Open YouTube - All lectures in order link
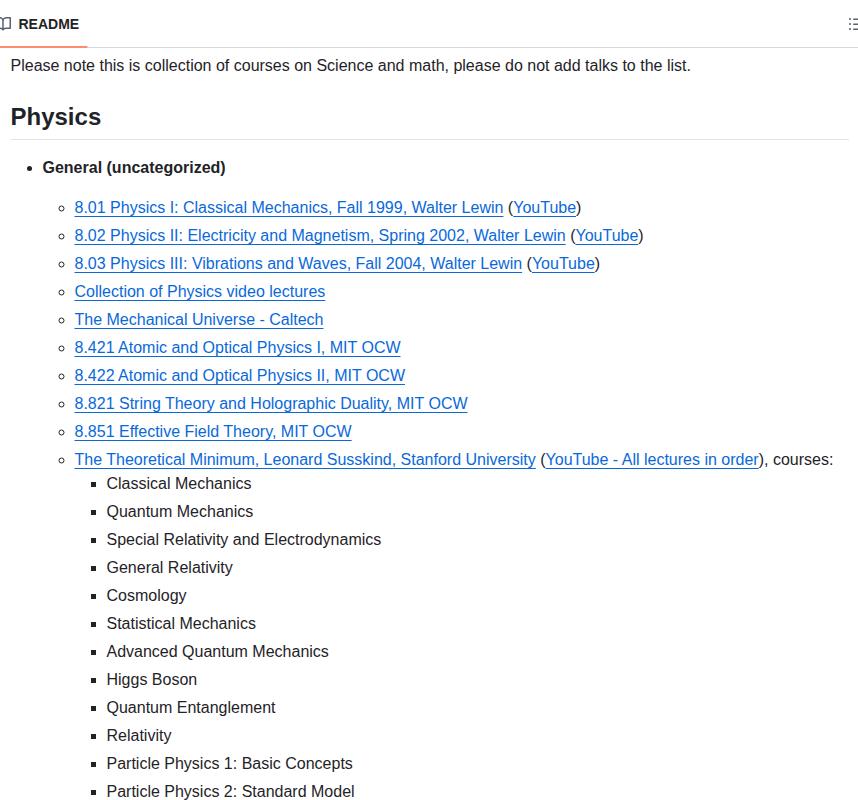Viewport: 858px width, 800px height. point(653,460)
